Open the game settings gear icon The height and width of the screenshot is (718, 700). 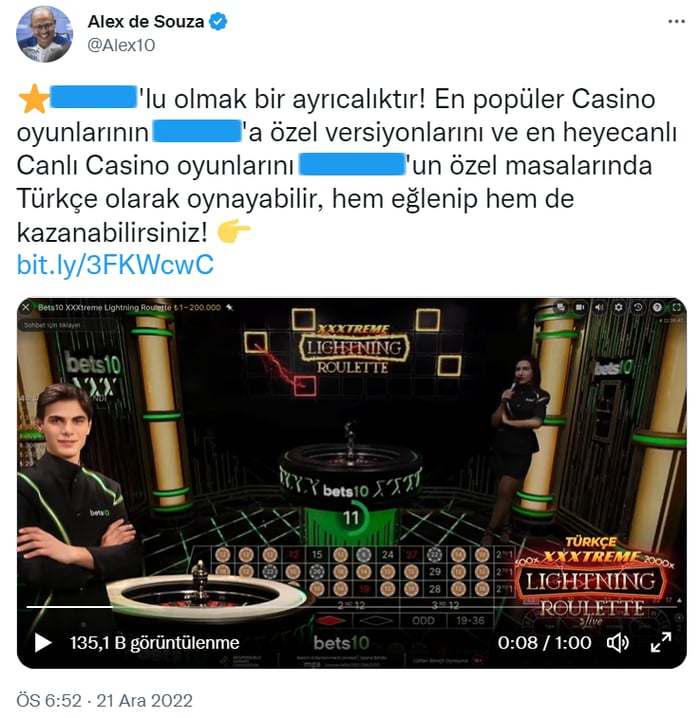618,307
